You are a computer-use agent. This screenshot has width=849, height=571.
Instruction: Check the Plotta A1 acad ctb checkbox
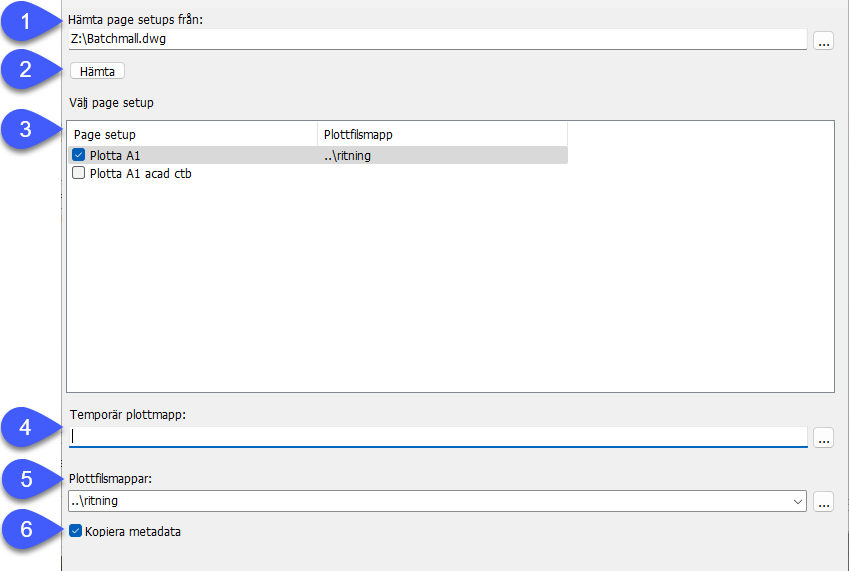pyautogui.click(x=79, y=173)
